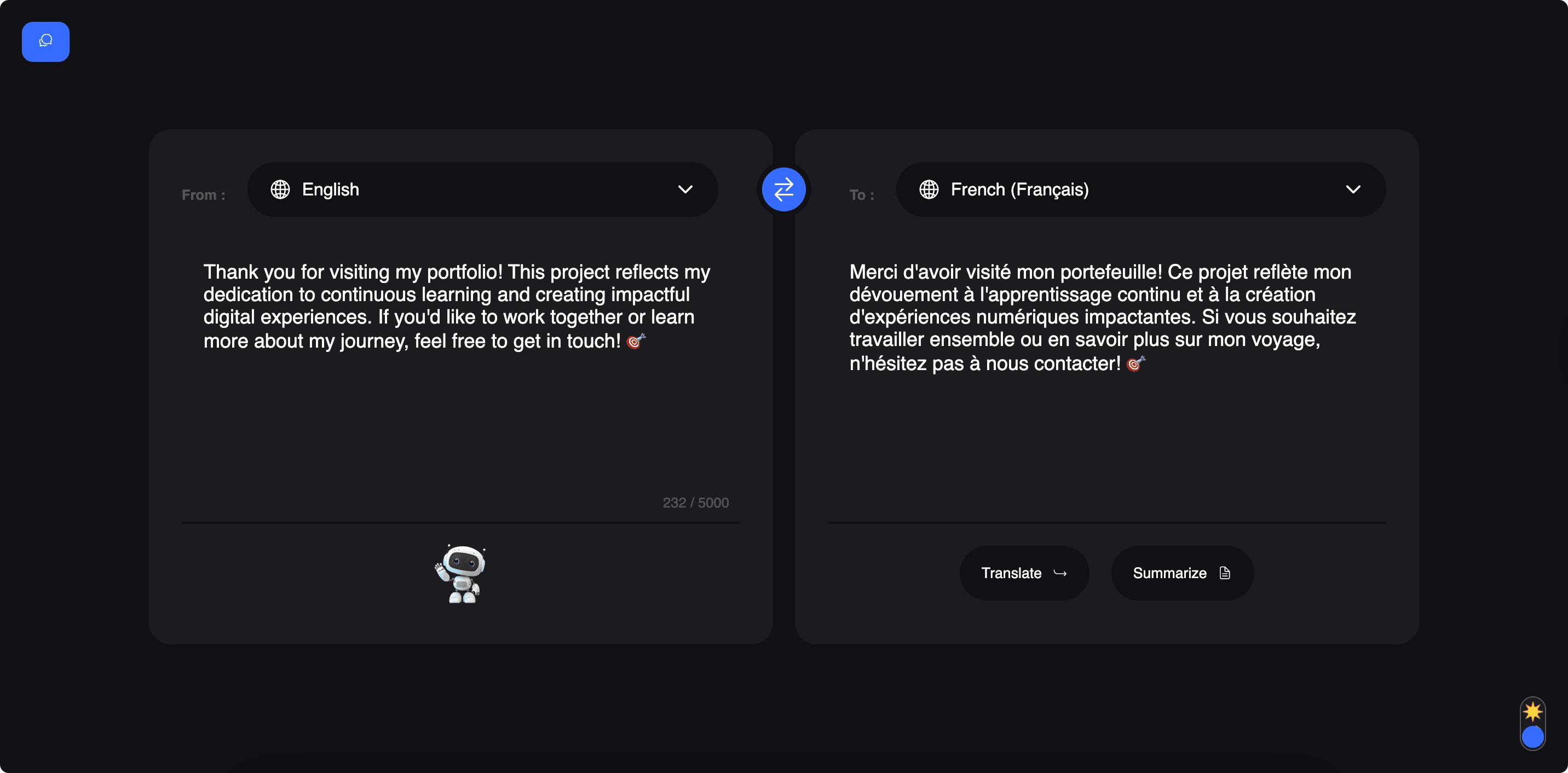Click the waving robot mascot
This screenshot has width=1568, height=773.
[461, 573]
